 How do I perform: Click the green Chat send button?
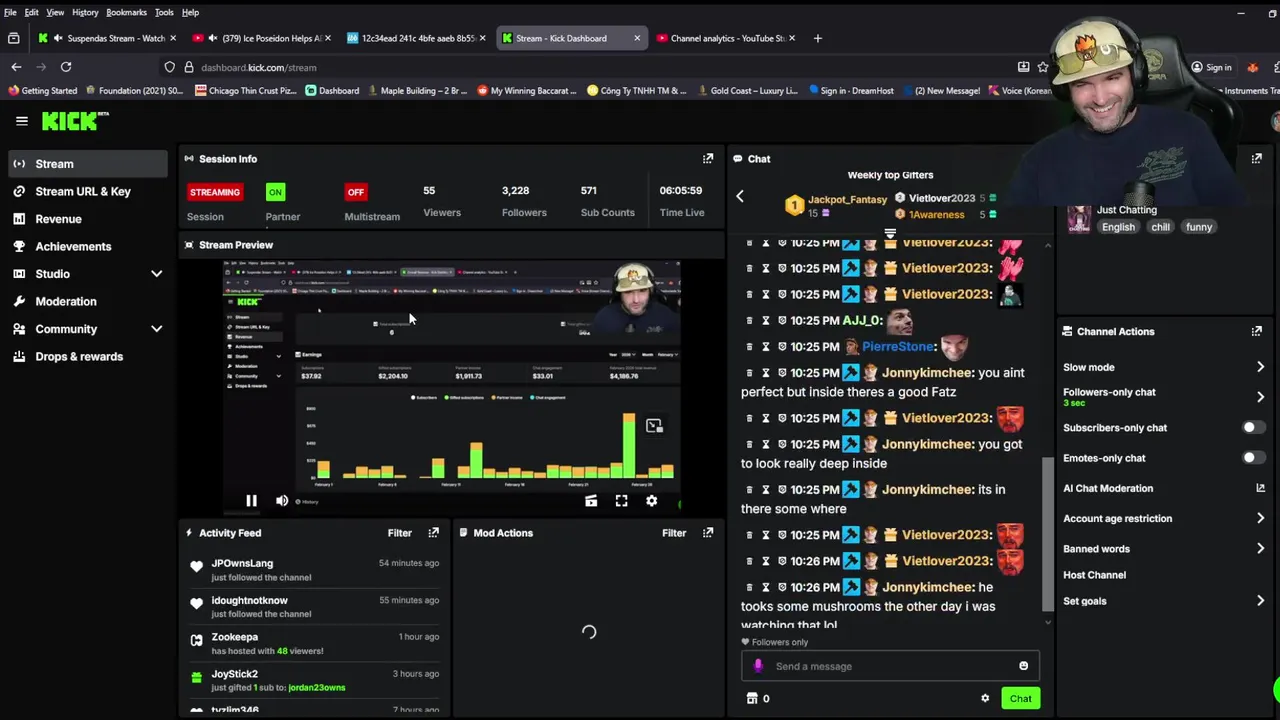click(1020, 699)
